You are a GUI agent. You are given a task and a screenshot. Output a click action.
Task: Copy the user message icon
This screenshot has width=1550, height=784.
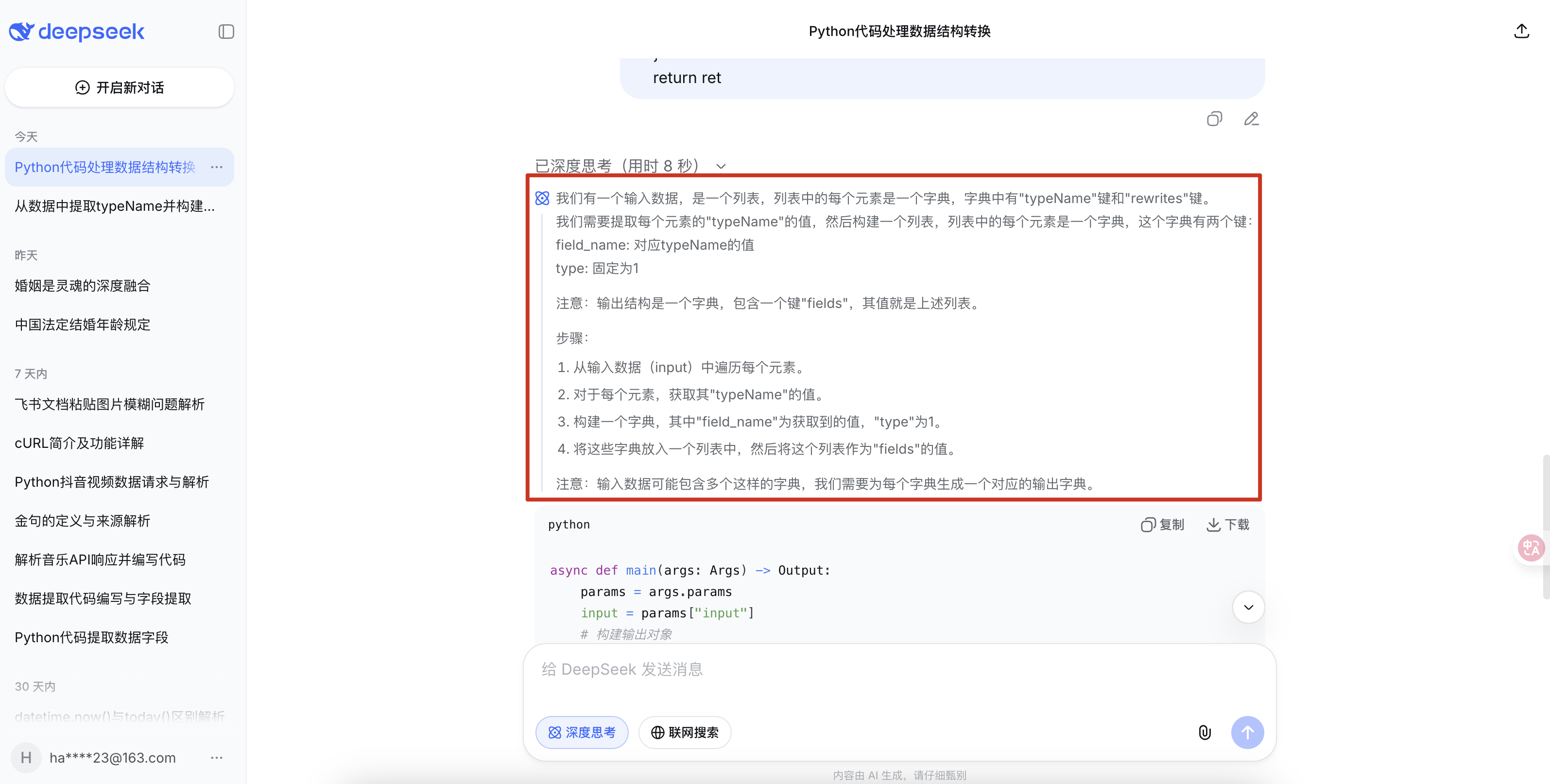point(1214,119)
